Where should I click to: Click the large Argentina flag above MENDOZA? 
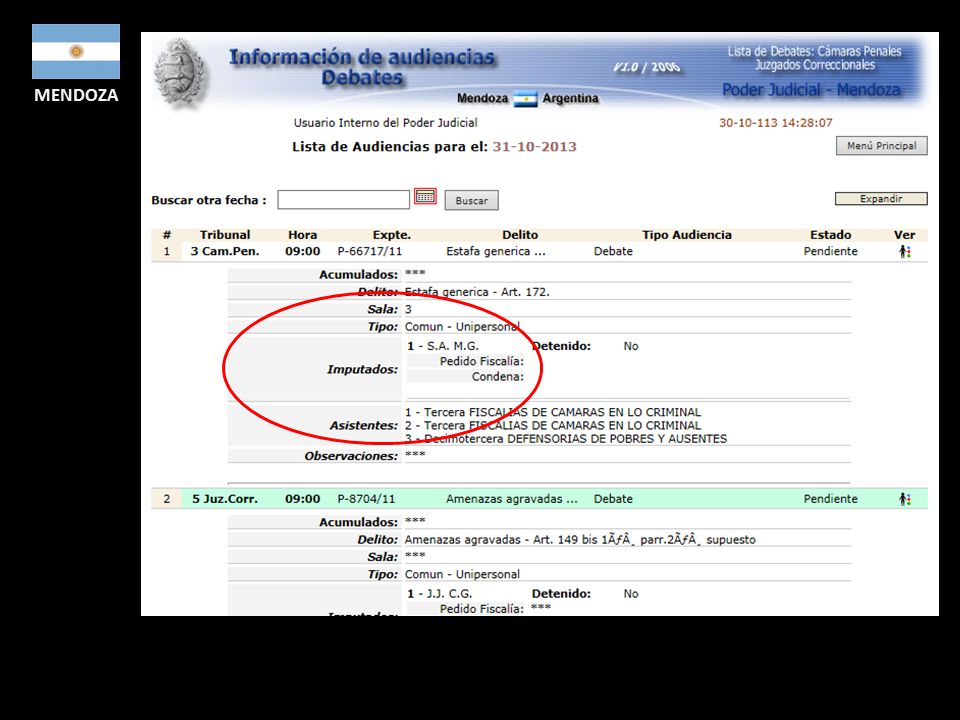(76, 51)
